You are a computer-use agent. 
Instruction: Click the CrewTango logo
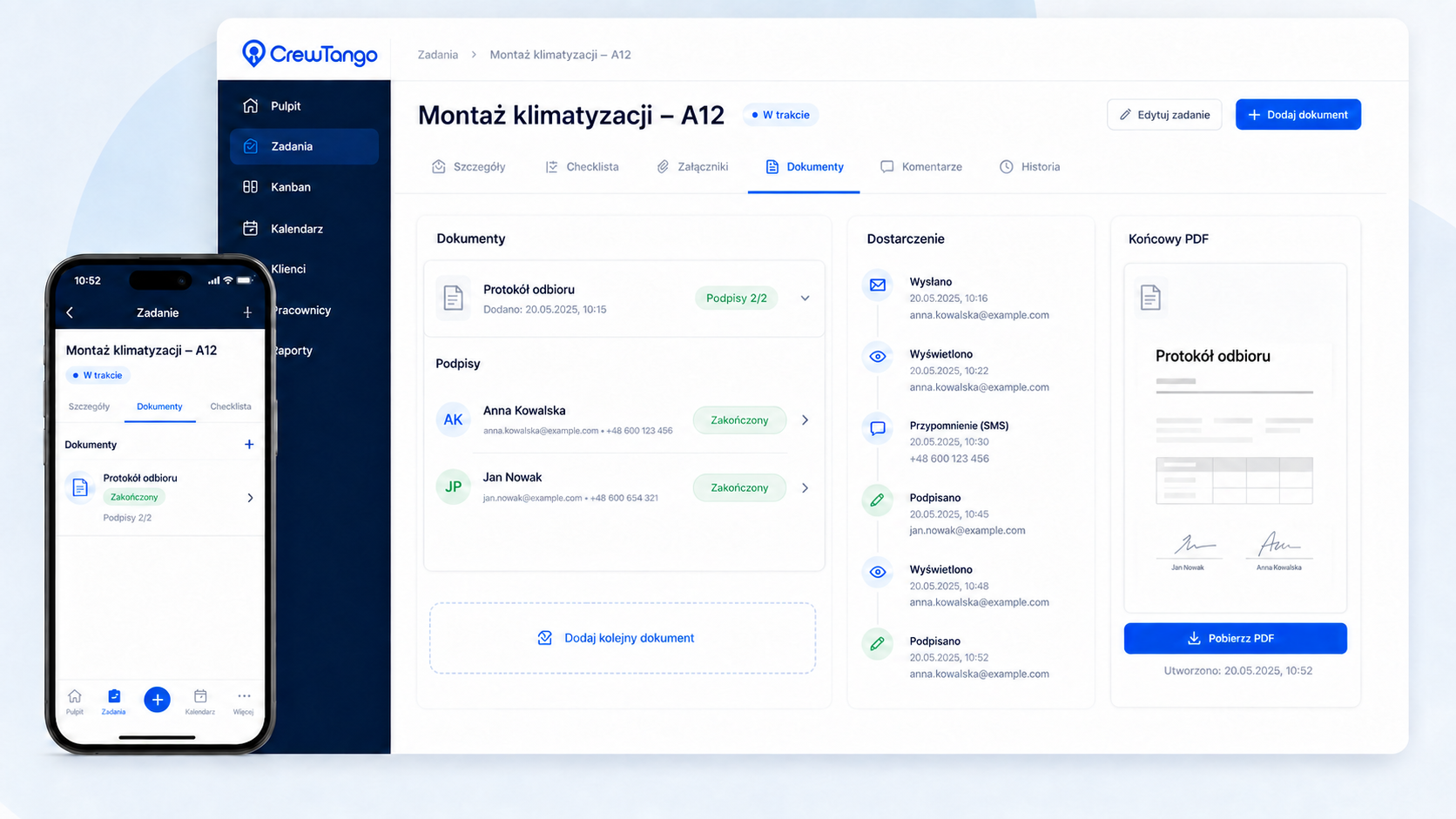pos(309,54)
